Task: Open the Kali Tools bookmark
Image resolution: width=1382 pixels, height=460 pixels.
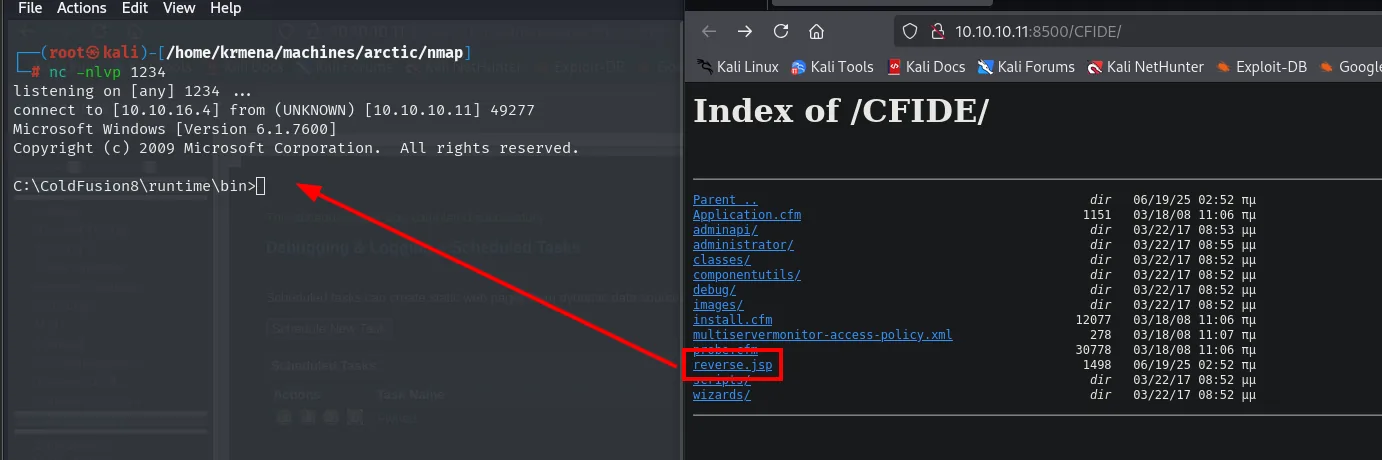Action: 832,67
